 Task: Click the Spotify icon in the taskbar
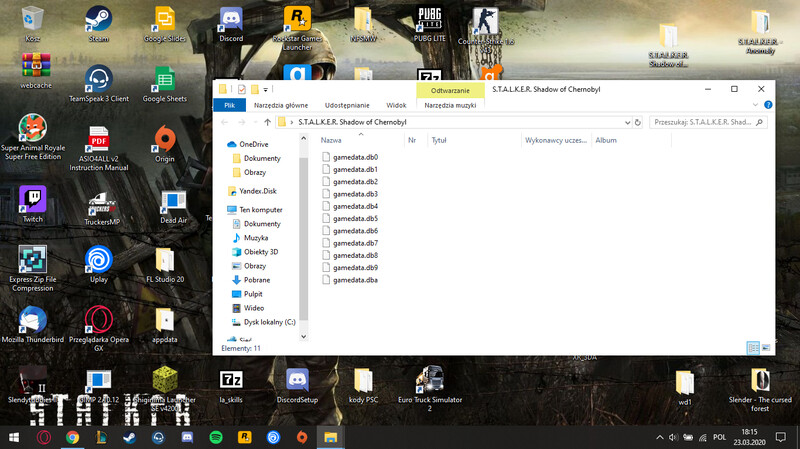[215, 438]
